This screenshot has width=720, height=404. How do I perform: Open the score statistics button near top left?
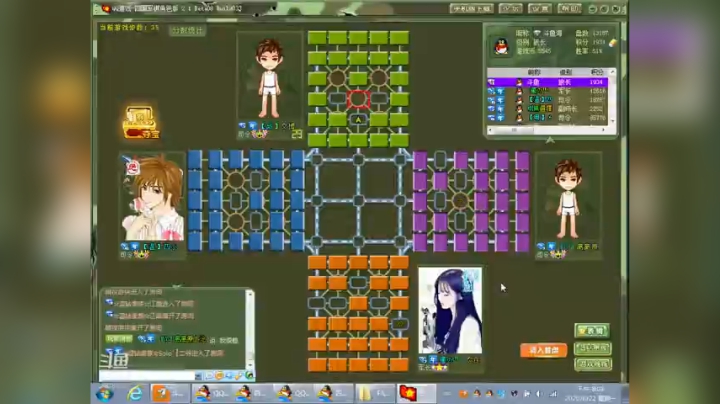click(x=187, y=31)
